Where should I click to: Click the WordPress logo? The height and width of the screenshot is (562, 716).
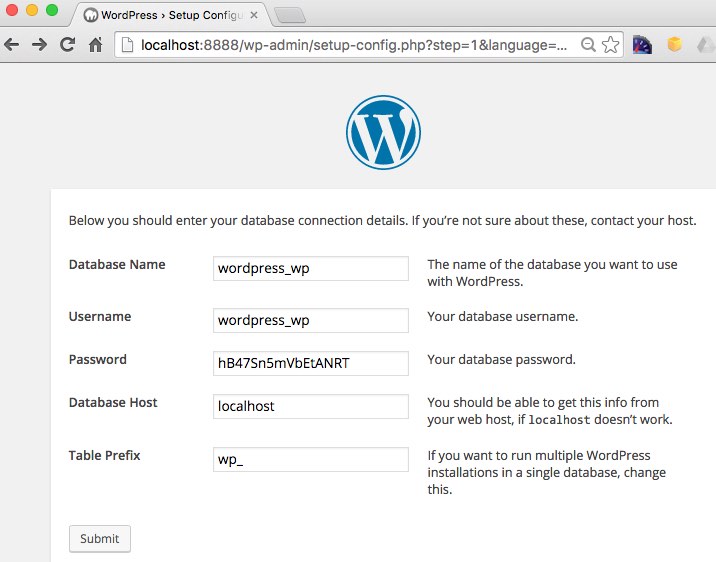click(x=383, y=133)
